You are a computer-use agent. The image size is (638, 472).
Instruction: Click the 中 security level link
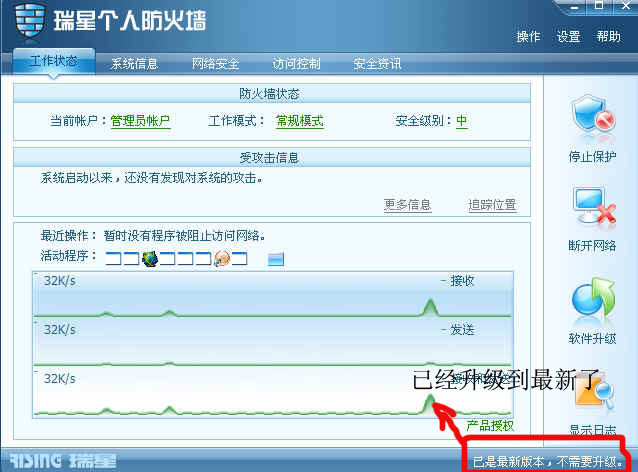pyautogui.click(x=461, y=121)
